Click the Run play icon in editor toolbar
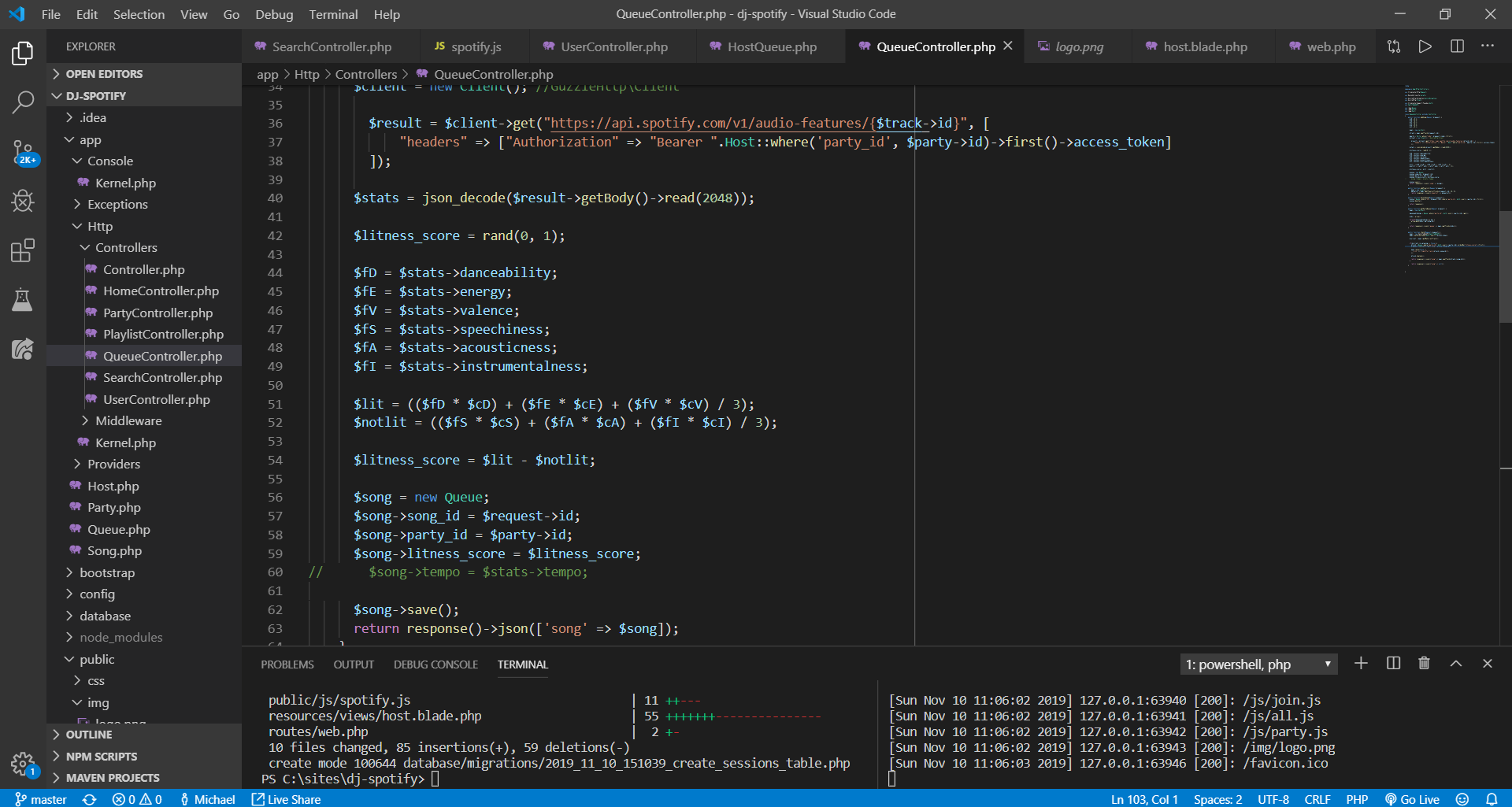This screenshot has width=1512, height=807. [1425, 46]
